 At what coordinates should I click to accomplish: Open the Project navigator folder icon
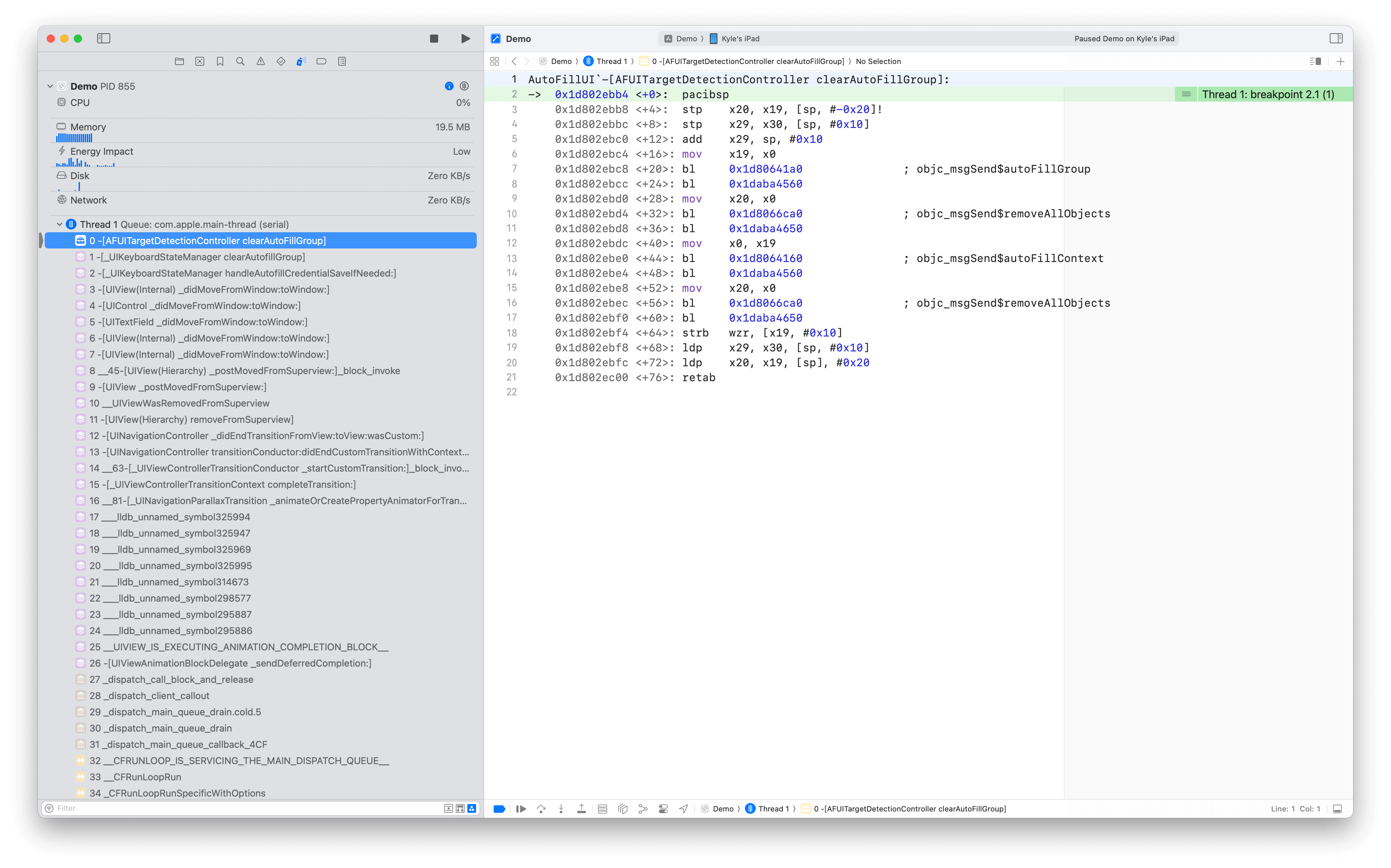(179, 61)
